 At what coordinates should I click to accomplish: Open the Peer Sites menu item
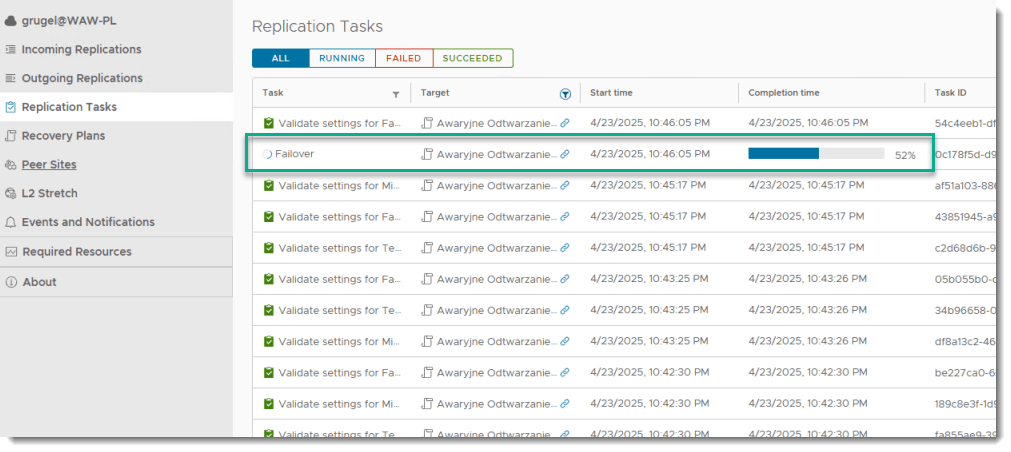49,164
